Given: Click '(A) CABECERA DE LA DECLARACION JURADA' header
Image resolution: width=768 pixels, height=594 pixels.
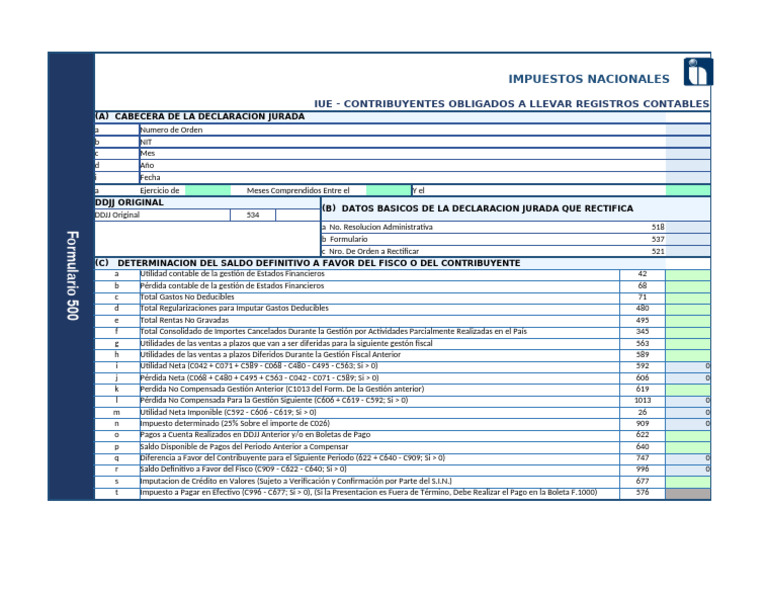Looking at the screenshot, I should (x=200, y=117).
